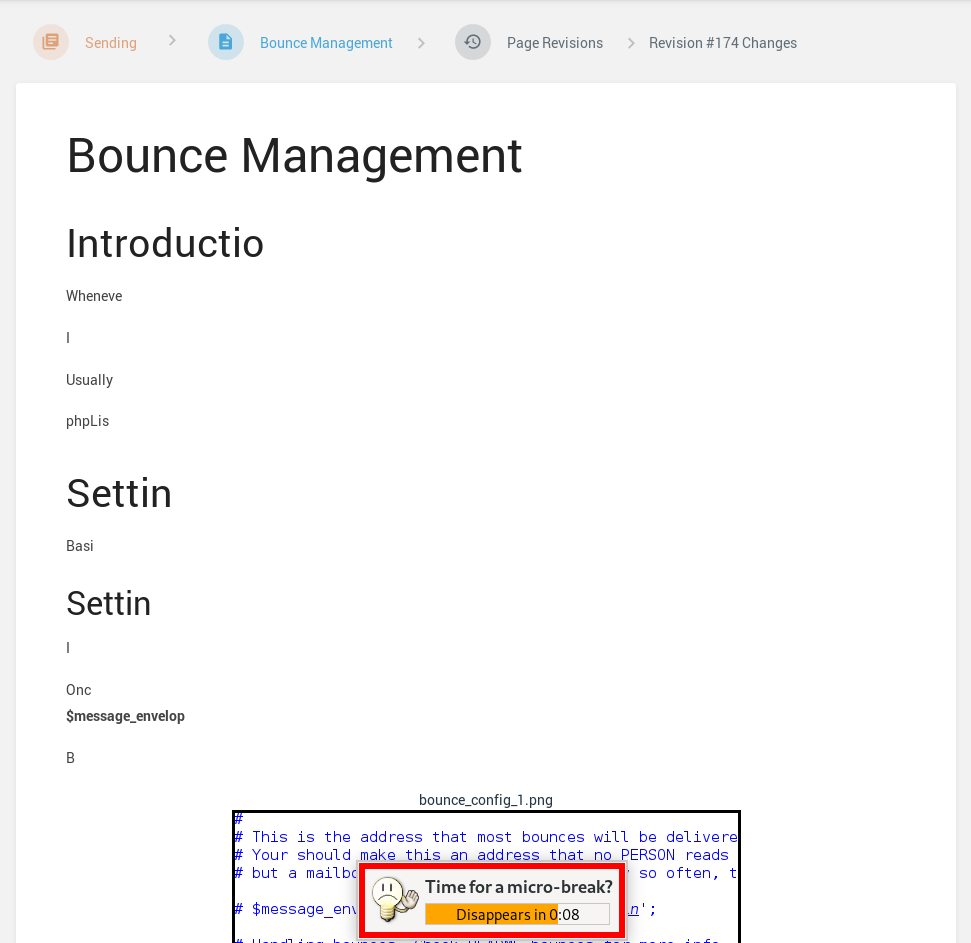Image resolution: width=971 pixels, height=943 pixels.
Task: Open the Sending breadcrumb link
Action: pos(111,43)
